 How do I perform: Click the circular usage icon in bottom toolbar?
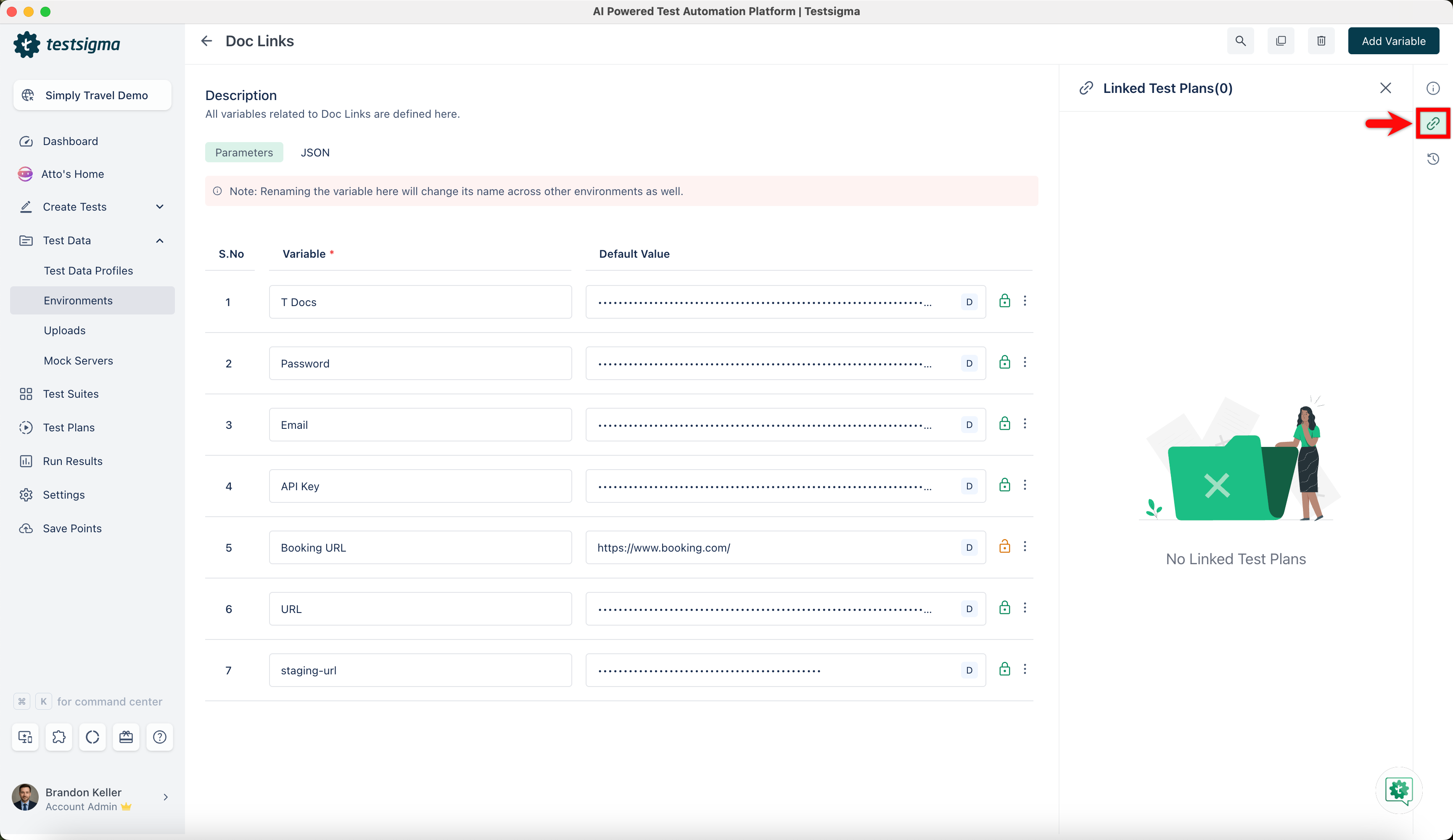pos(92,737)
